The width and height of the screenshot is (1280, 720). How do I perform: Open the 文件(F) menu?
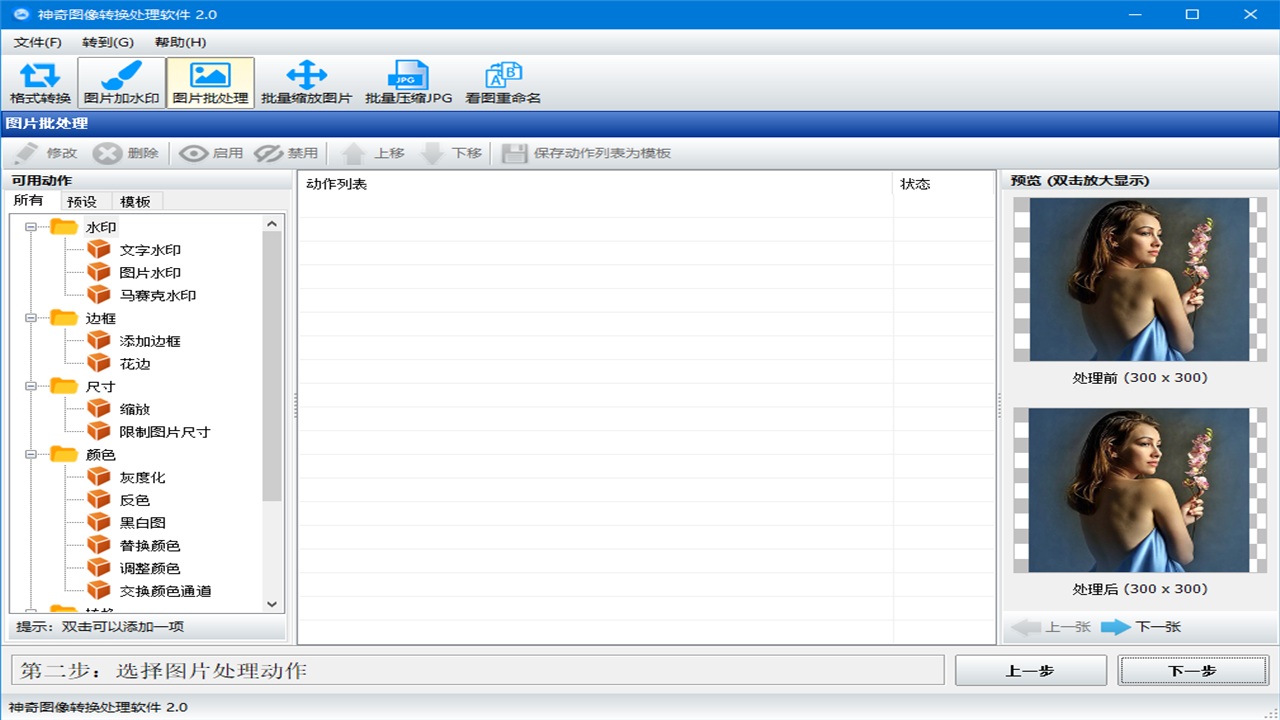pyautogui.click(x=38, y=42)
